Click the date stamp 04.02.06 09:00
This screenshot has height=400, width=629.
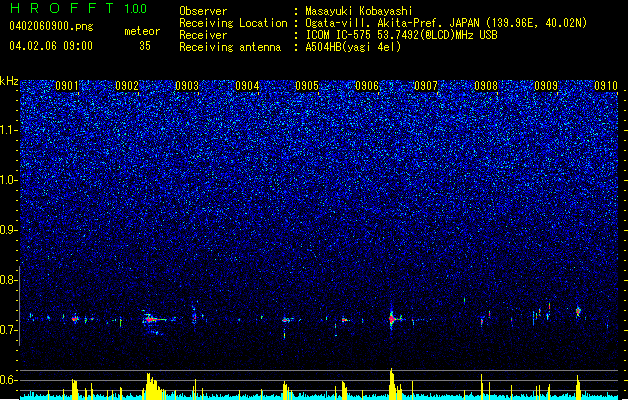[x=51, y=45]
